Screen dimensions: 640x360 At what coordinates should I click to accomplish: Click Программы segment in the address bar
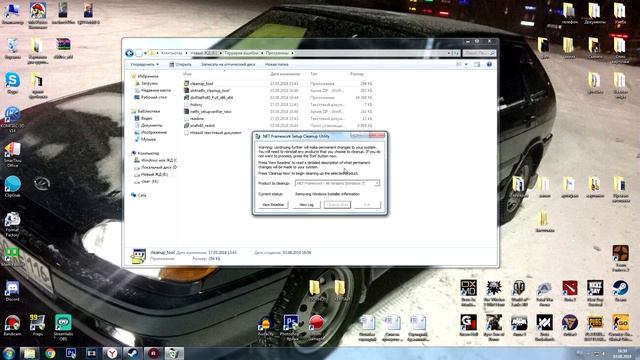click(x=277, y=53)
